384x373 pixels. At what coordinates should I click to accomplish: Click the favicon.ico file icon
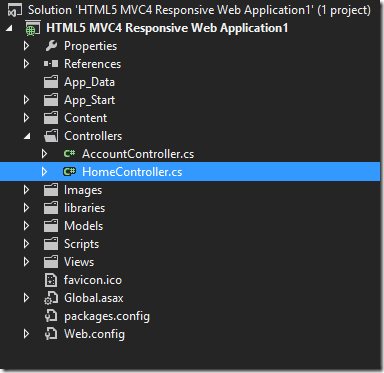tap(51, 280)
